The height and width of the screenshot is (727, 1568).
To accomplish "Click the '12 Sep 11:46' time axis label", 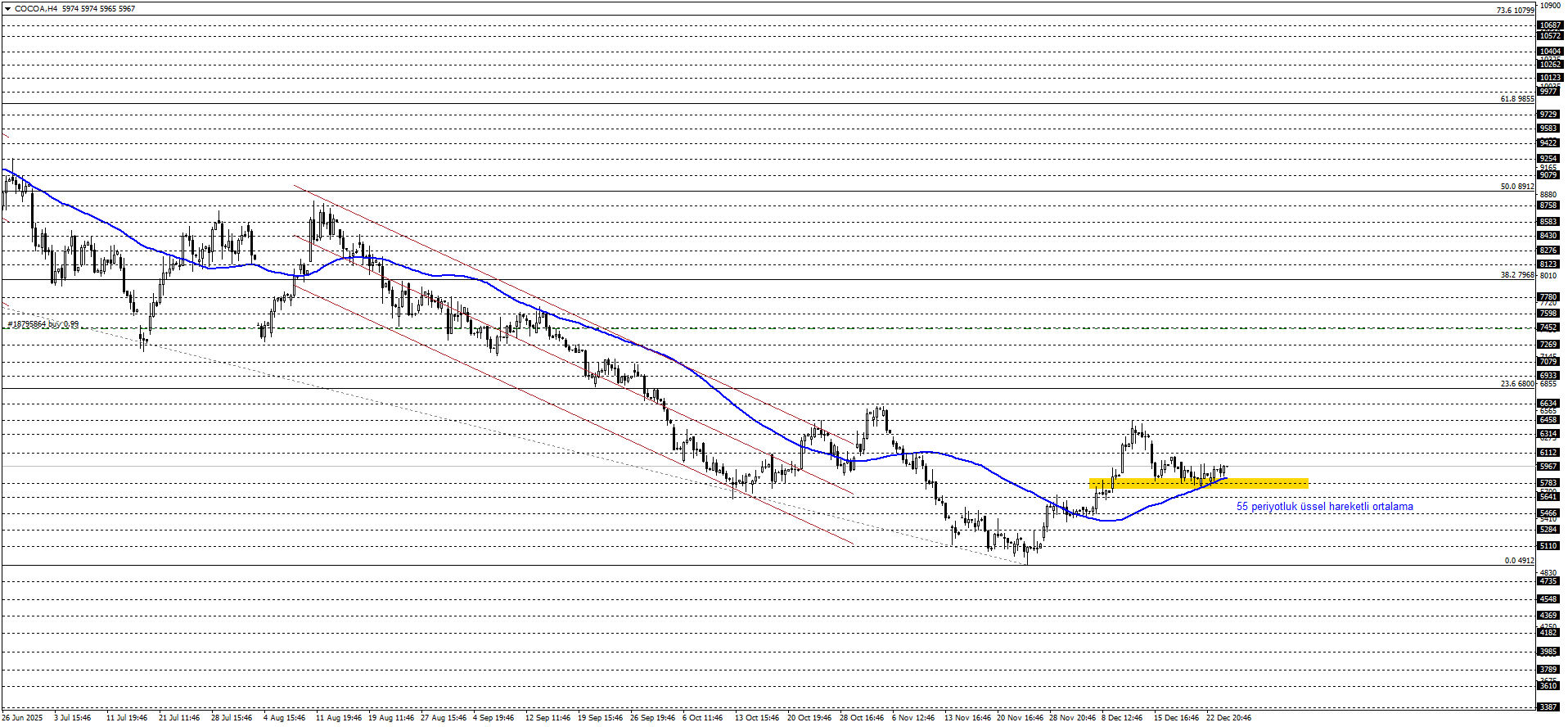I will pyautogui.click(x=547, y=718).
